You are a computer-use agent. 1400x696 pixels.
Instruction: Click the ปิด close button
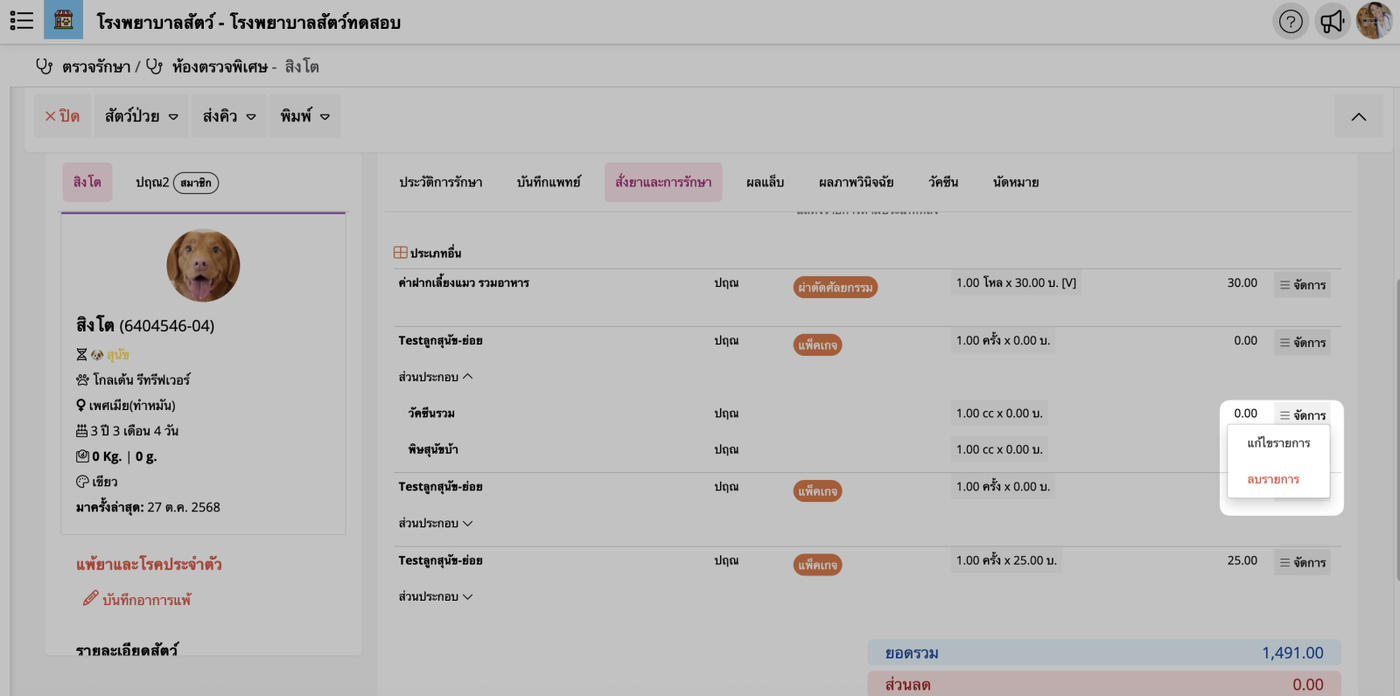click(62, 117)
